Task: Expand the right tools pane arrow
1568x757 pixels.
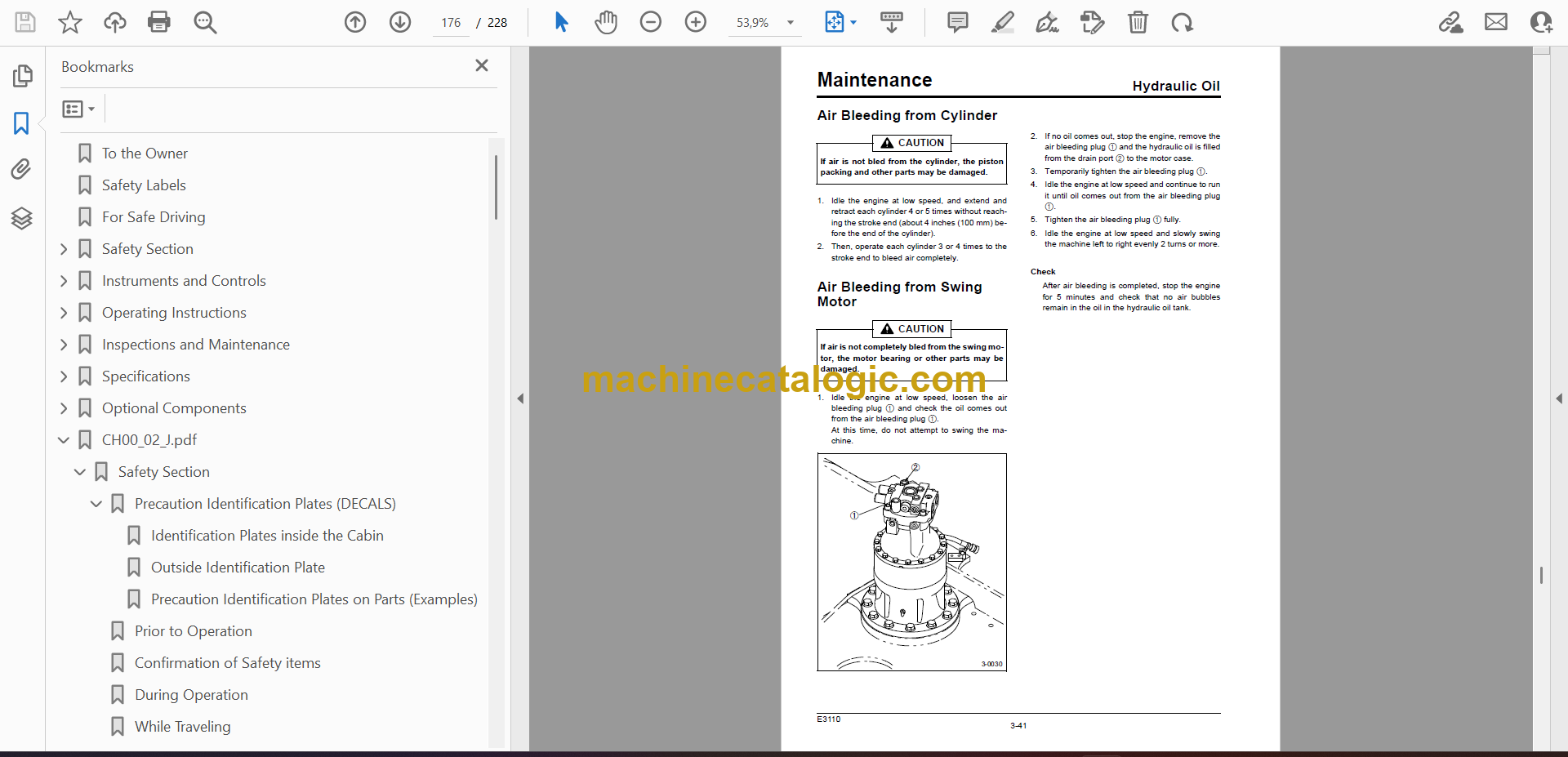Action: click(x=1559, y=399)
